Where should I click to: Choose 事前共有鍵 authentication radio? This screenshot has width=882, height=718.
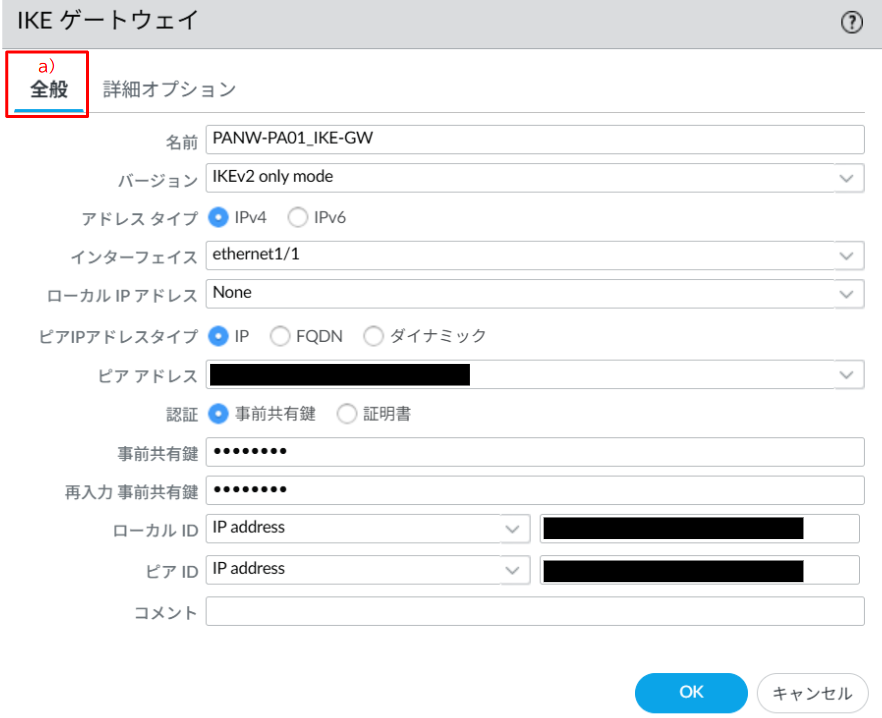click(218, 414)
